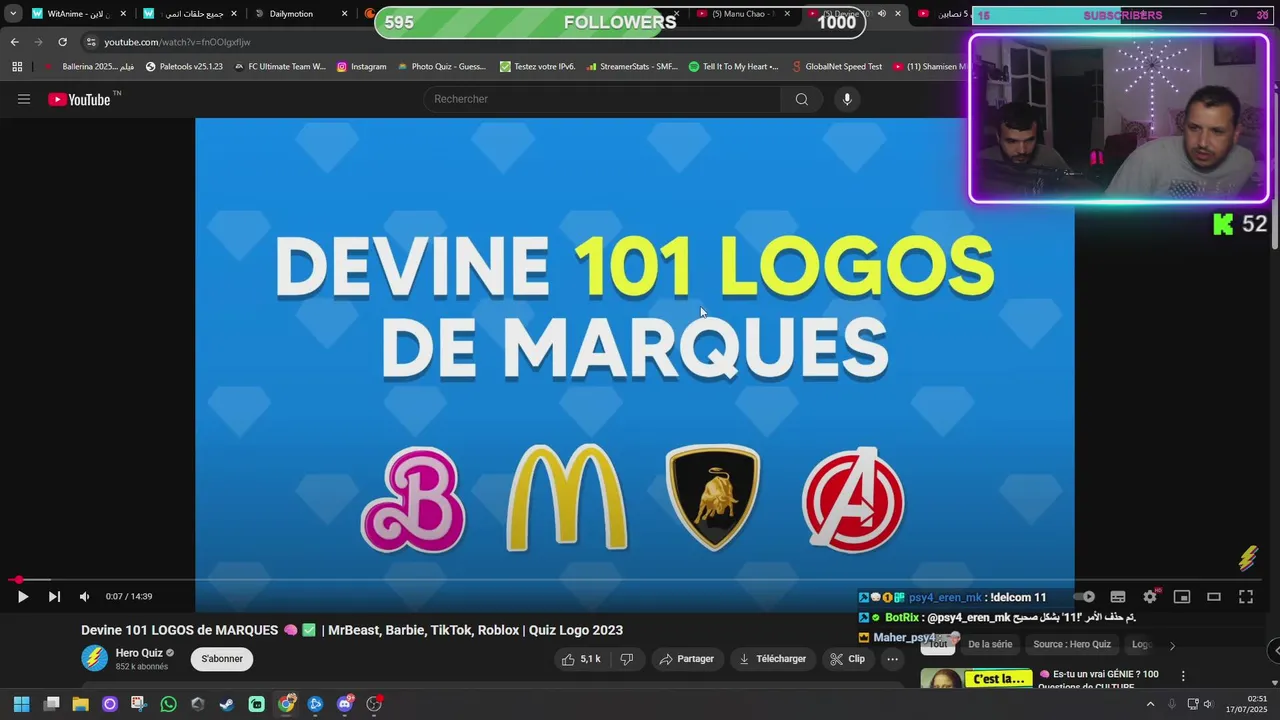
Task: Run the search magnifier button
Action: (x=802, y=99)
